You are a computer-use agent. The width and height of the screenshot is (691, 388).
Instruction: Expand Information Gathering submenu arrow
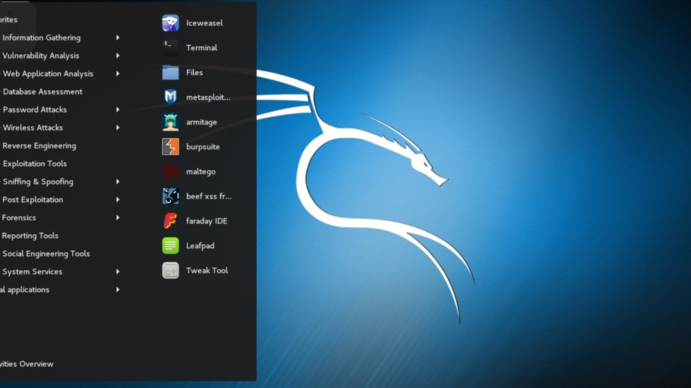[x=118, y=37]
